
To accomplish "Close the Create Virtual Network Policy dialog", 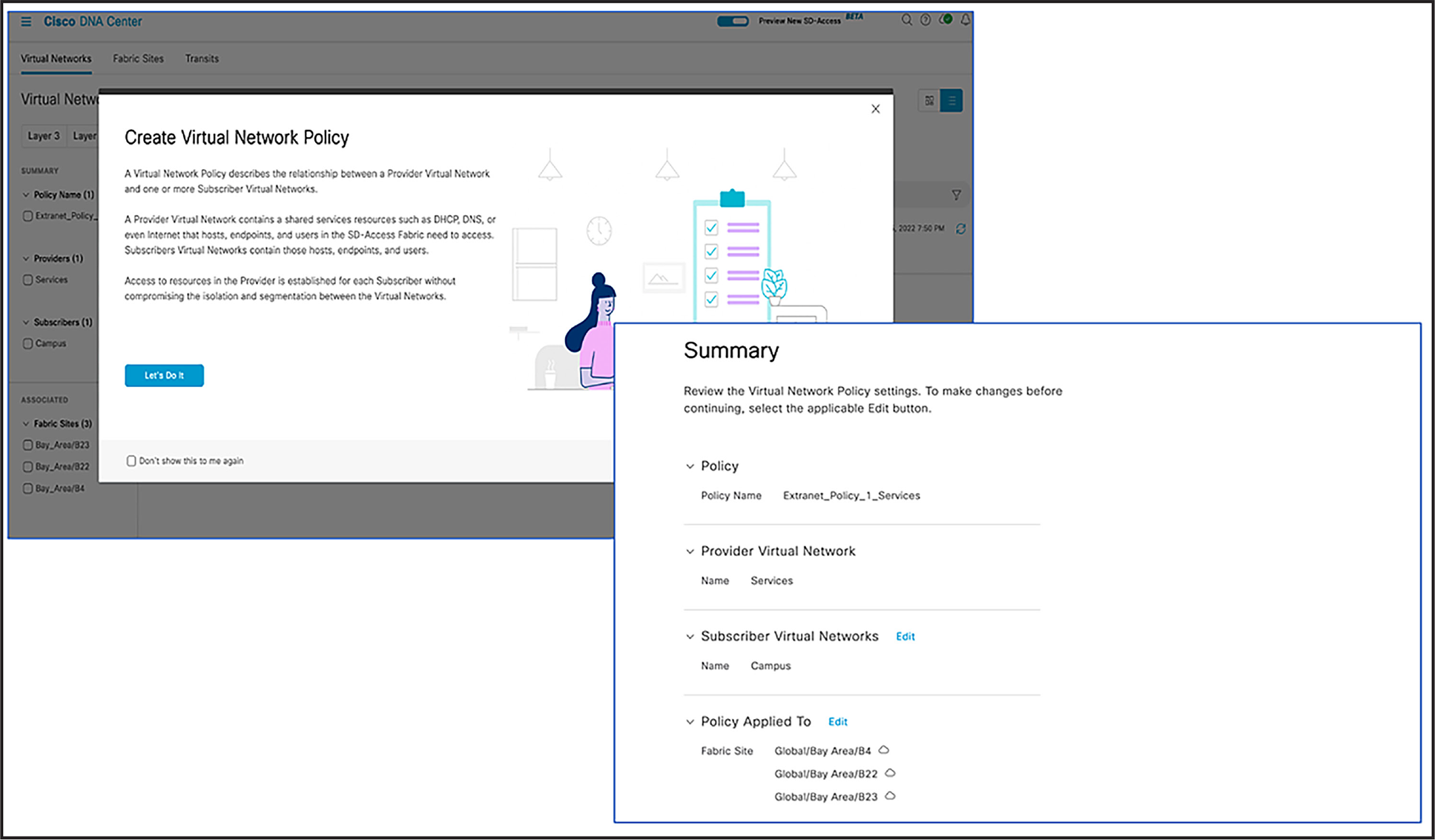I will click(x=876, y=109).
